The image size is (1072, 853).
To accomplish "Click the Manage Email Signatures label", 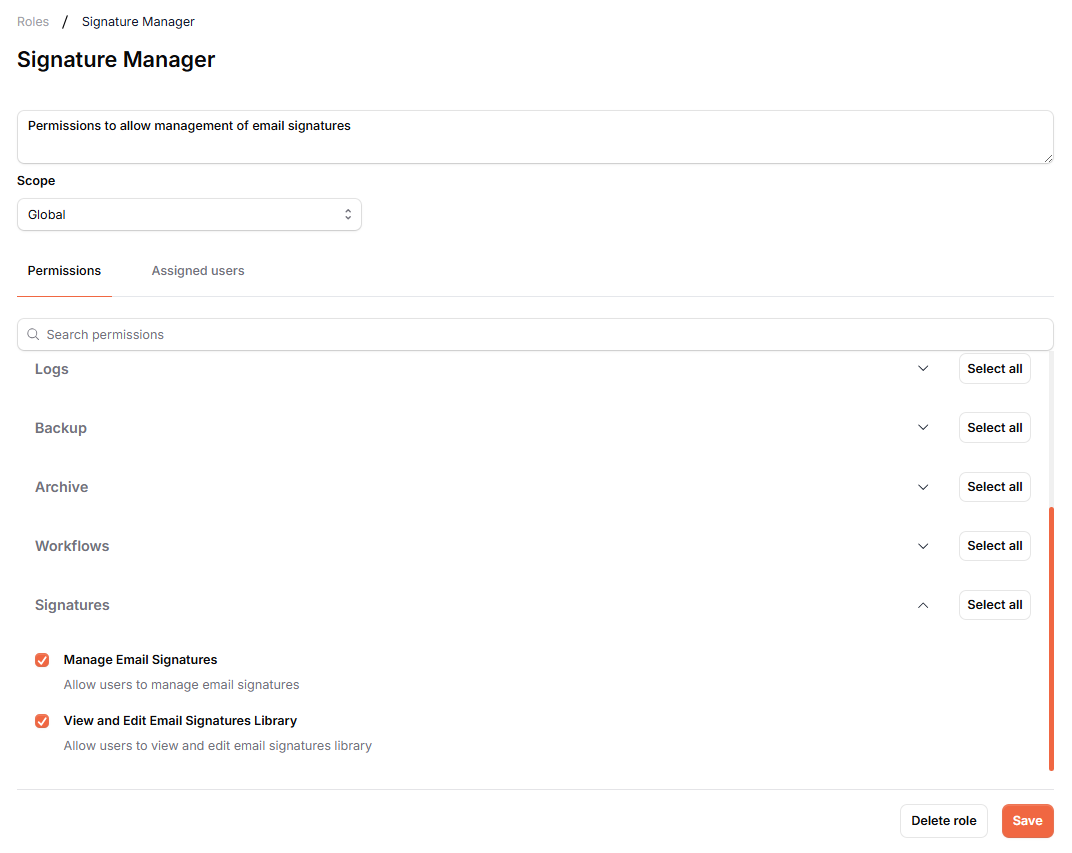I will point(140,660).
